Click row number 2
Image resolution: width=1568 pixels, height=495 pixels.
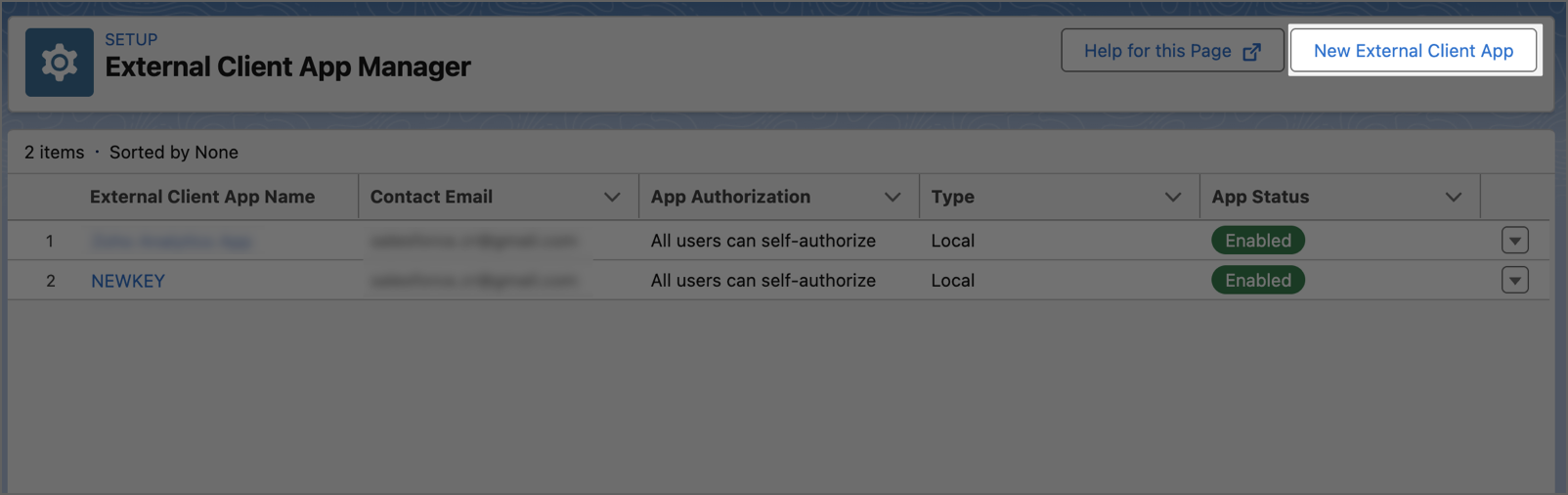(x=51, y=281)
